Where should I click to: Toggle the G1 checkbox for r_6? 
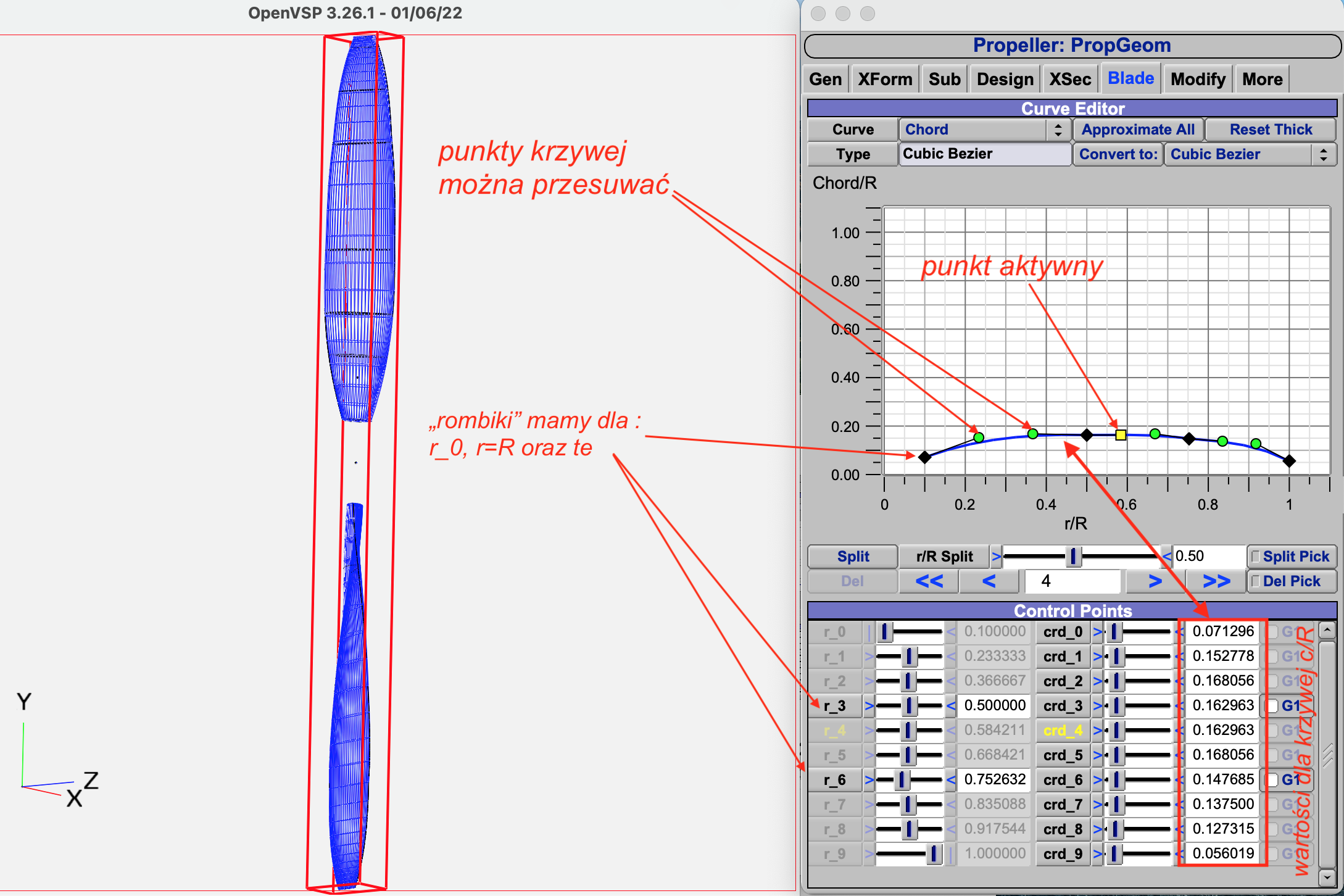(x=1272, y=780)
